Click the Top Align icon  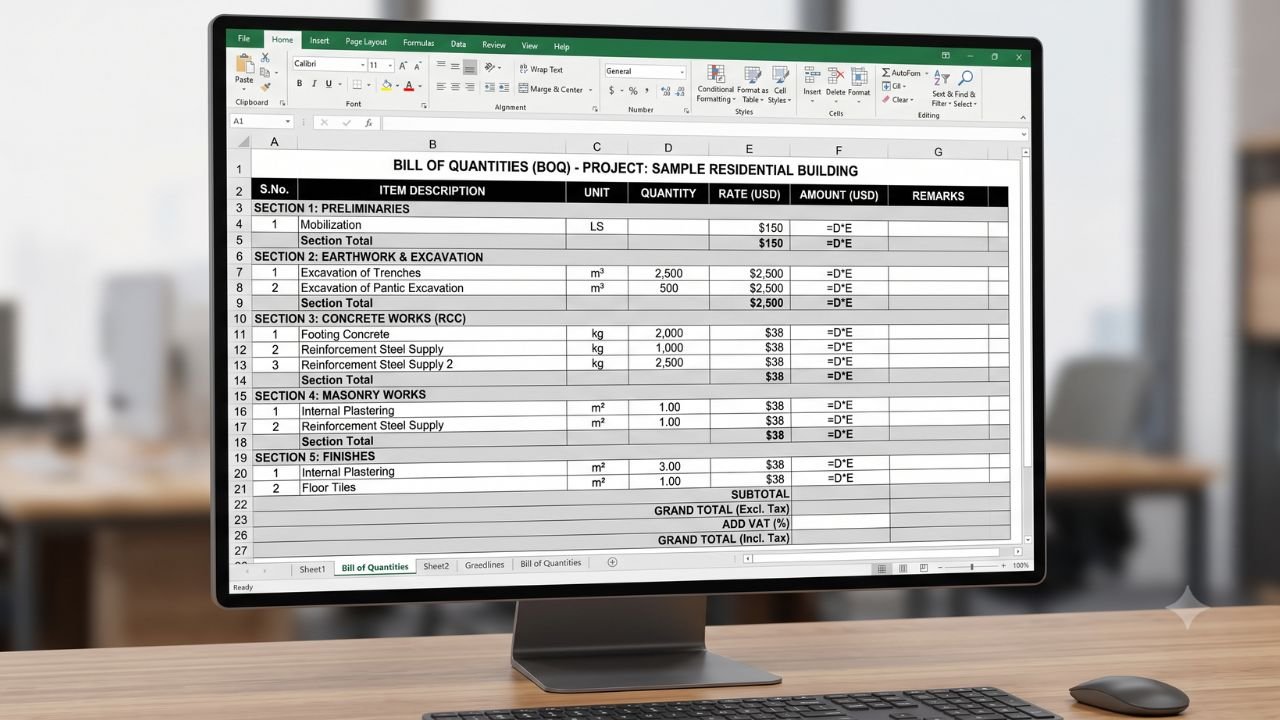coord(441,63)
